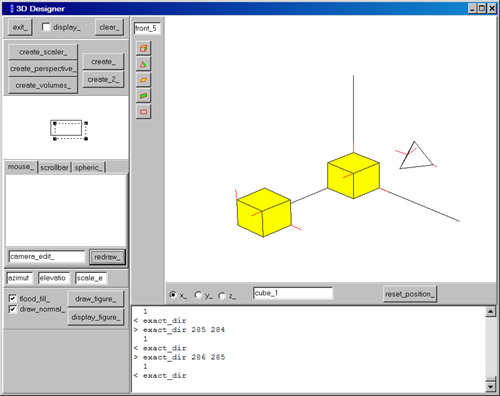Click the console line 'exact_dir 286 285'
Image resolution: width=500 pixels, height=396 pixels.
(x=184, y=357)
